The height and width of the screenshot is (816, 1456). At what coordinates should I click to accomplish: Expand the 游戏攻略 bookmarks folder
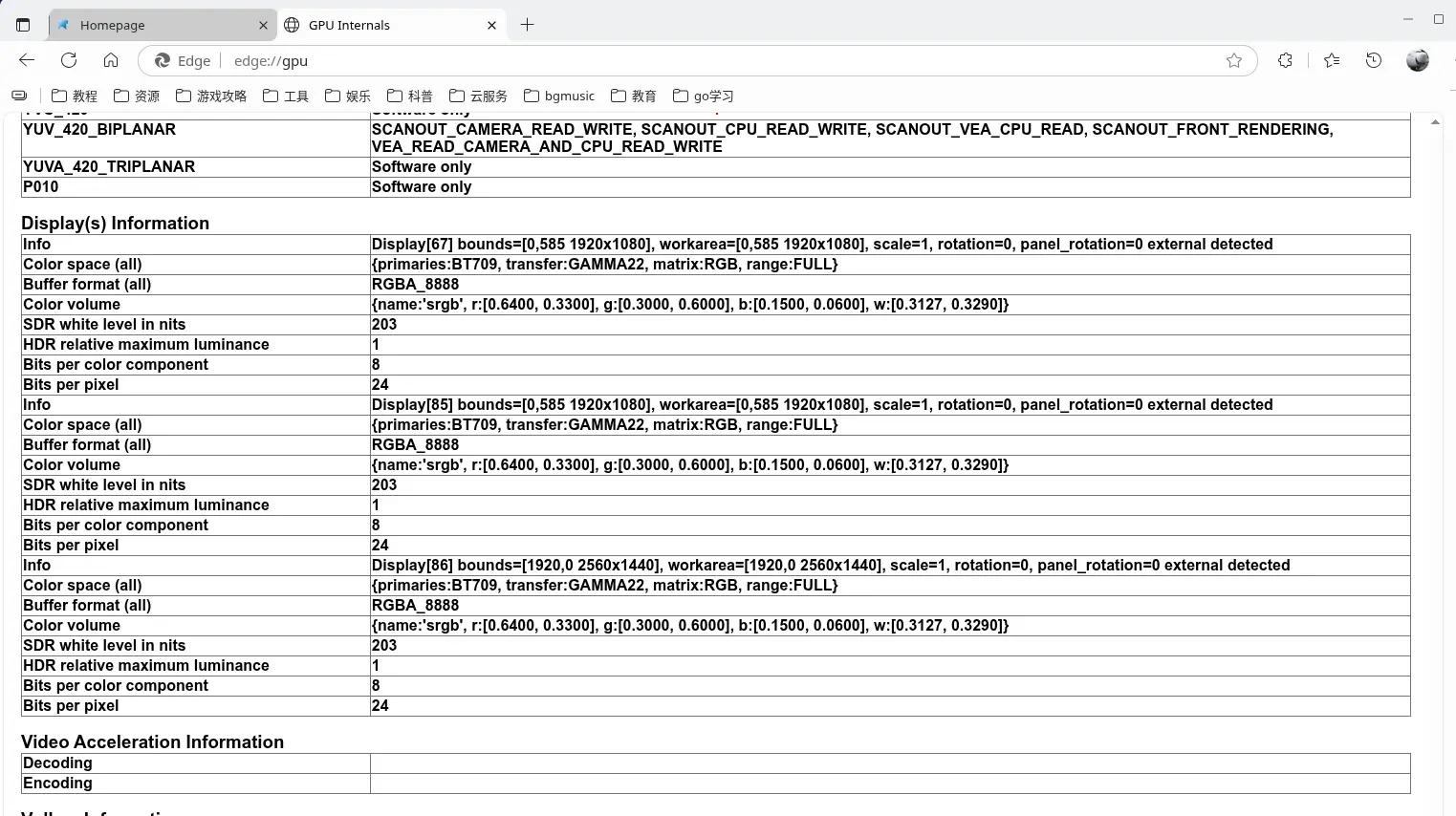(x=211, y=96)
